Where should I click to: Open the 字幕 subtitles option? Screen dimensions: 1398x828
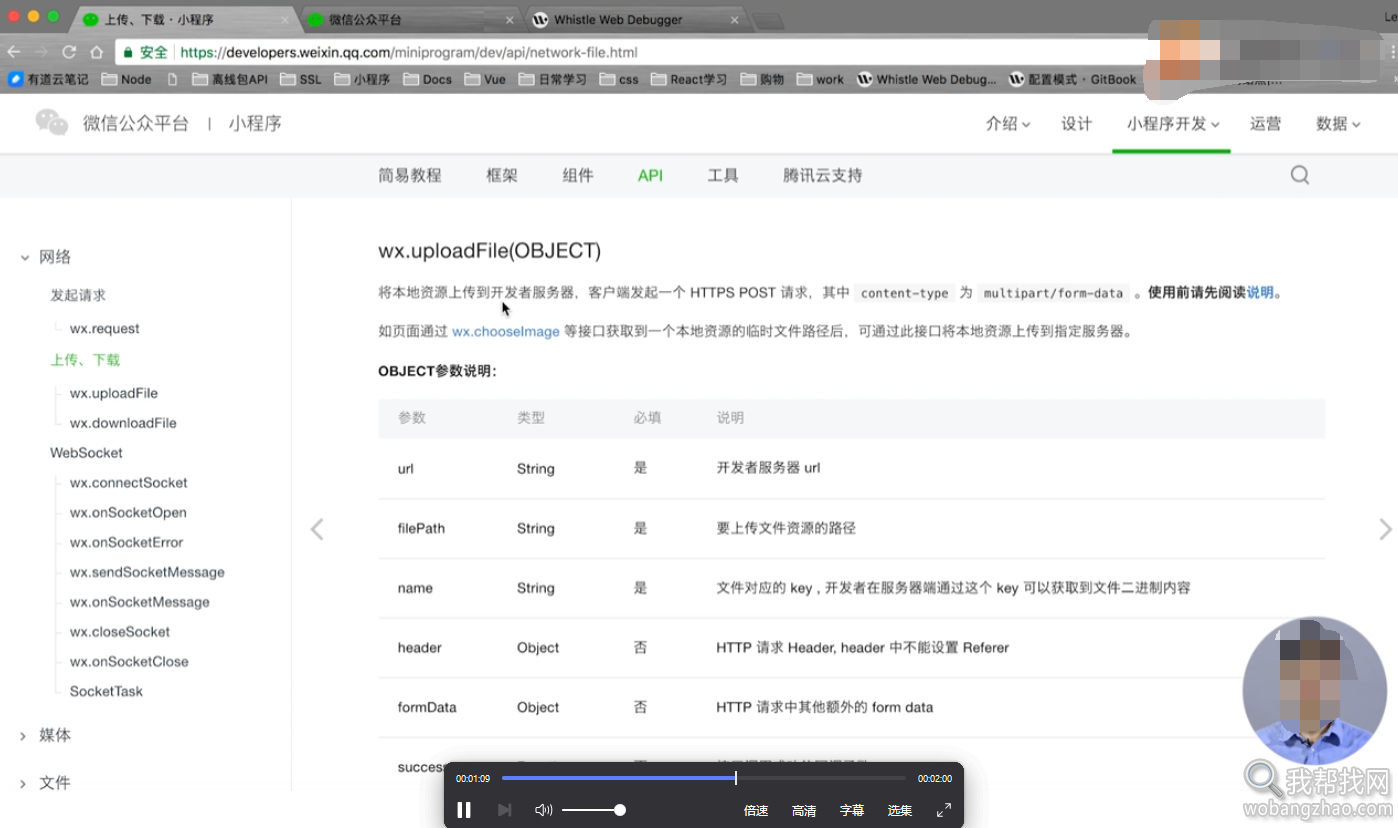[852, 811]
